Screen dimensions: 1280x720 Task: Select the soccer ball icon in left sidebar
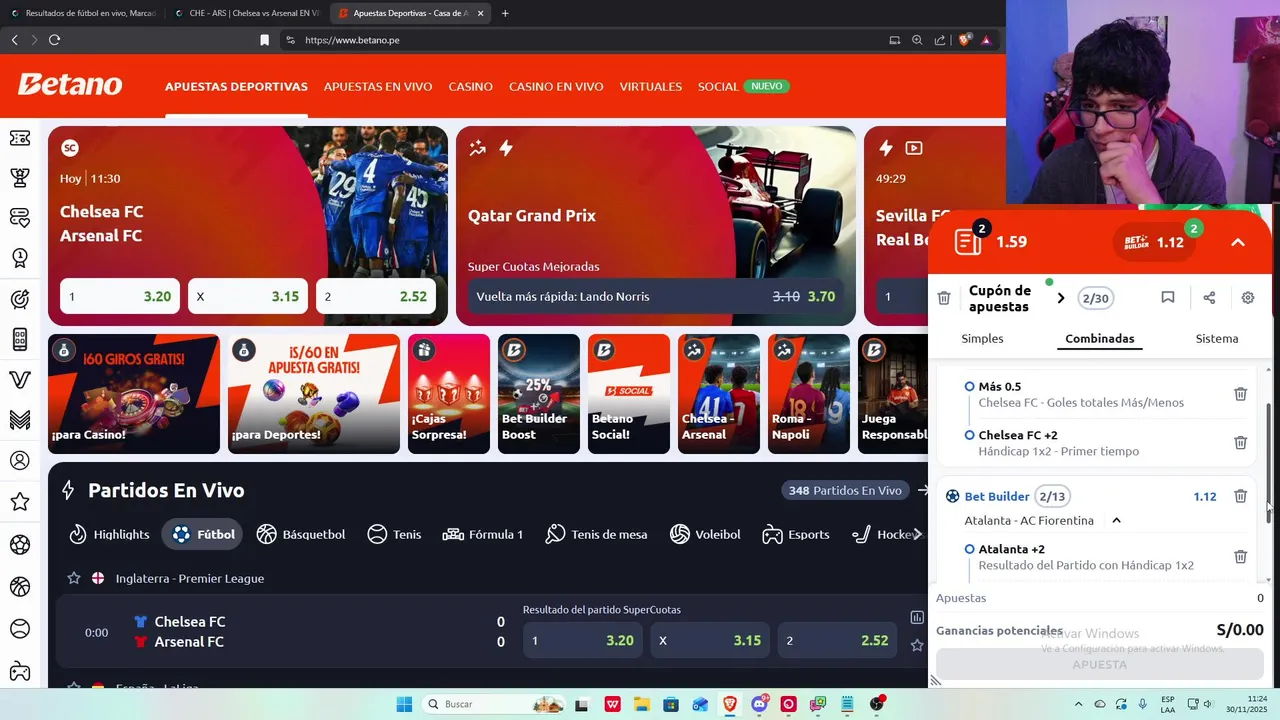click(20, 545)
